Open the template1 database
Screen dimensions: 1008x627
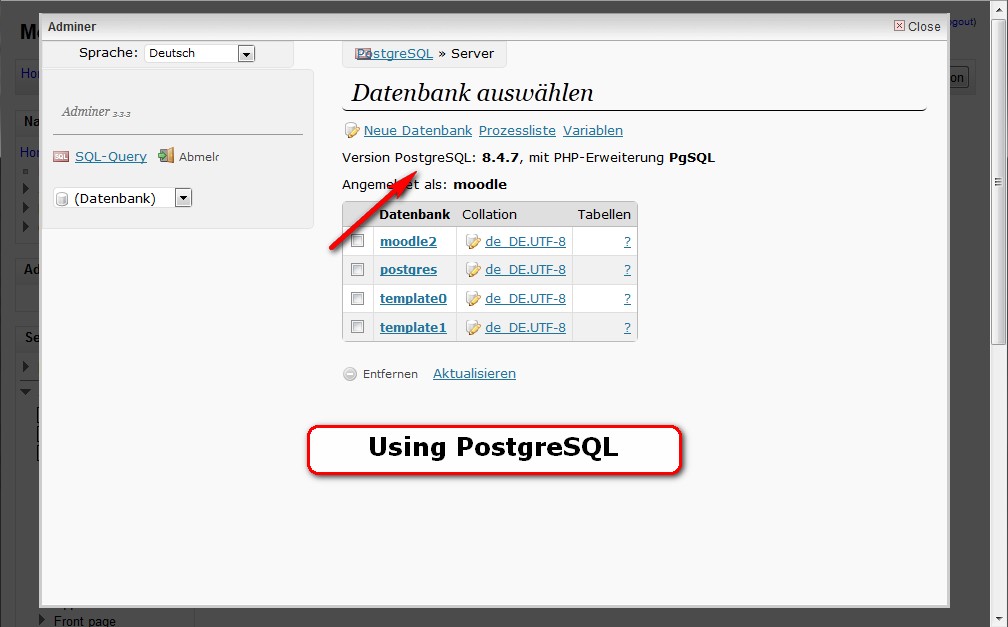413,327
